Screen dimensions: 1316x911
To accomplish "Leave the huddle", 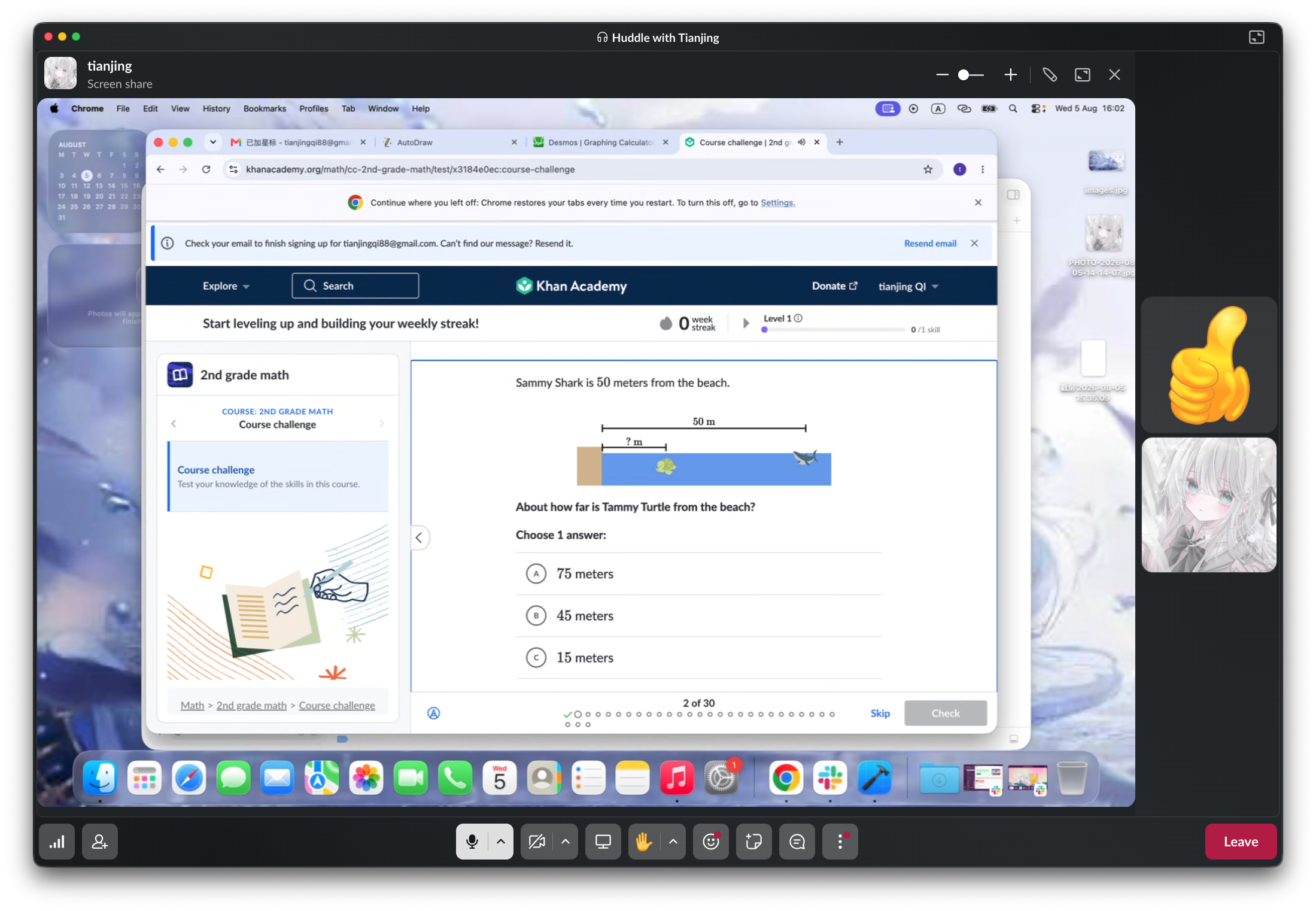I will click(x=1241, y=842).
